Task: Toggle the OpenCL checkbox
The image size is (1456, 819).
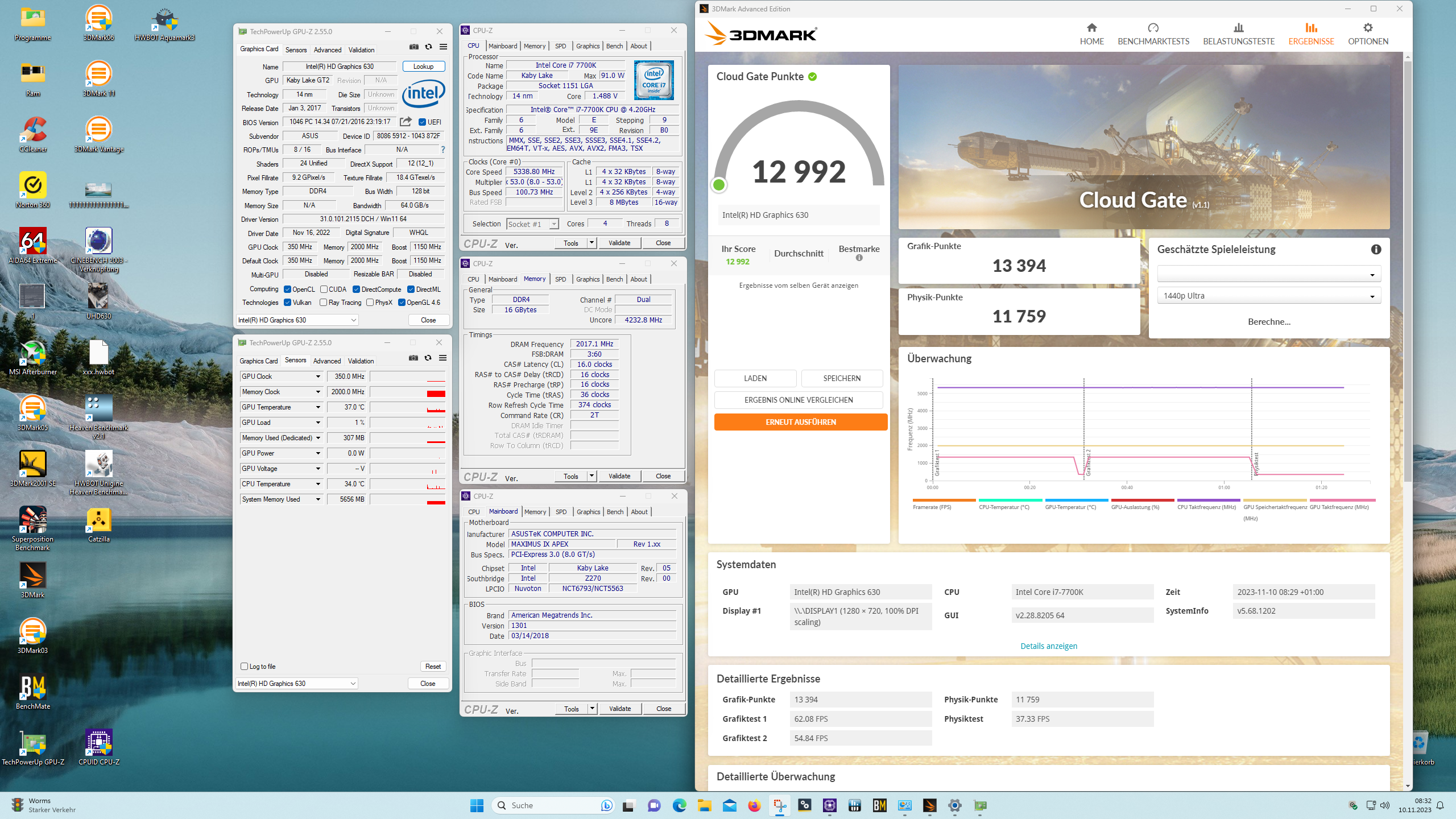Action: 288,289
